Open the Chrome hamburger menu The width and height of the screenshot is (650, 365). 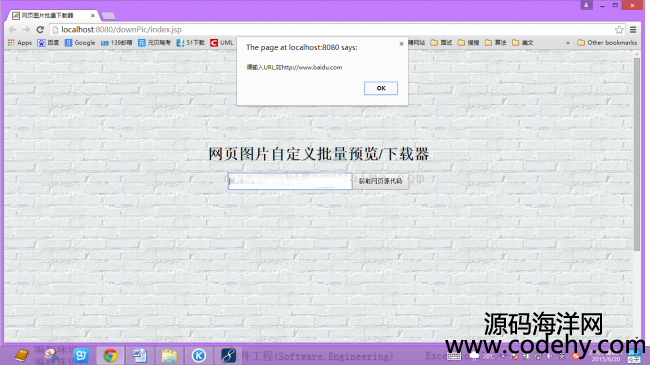pos(633,29)
